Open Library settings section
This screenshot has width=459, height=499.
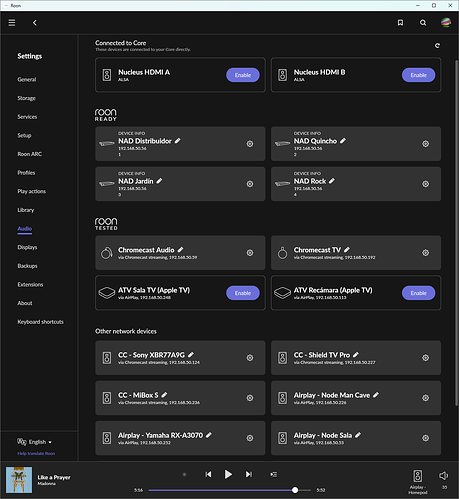click(x=26, y=210)
